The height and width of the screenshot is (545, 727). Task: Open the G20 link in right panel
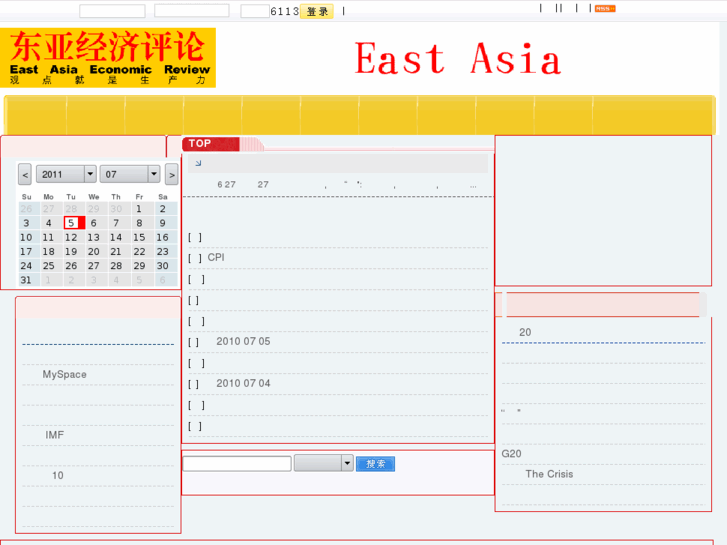point(511,453)
